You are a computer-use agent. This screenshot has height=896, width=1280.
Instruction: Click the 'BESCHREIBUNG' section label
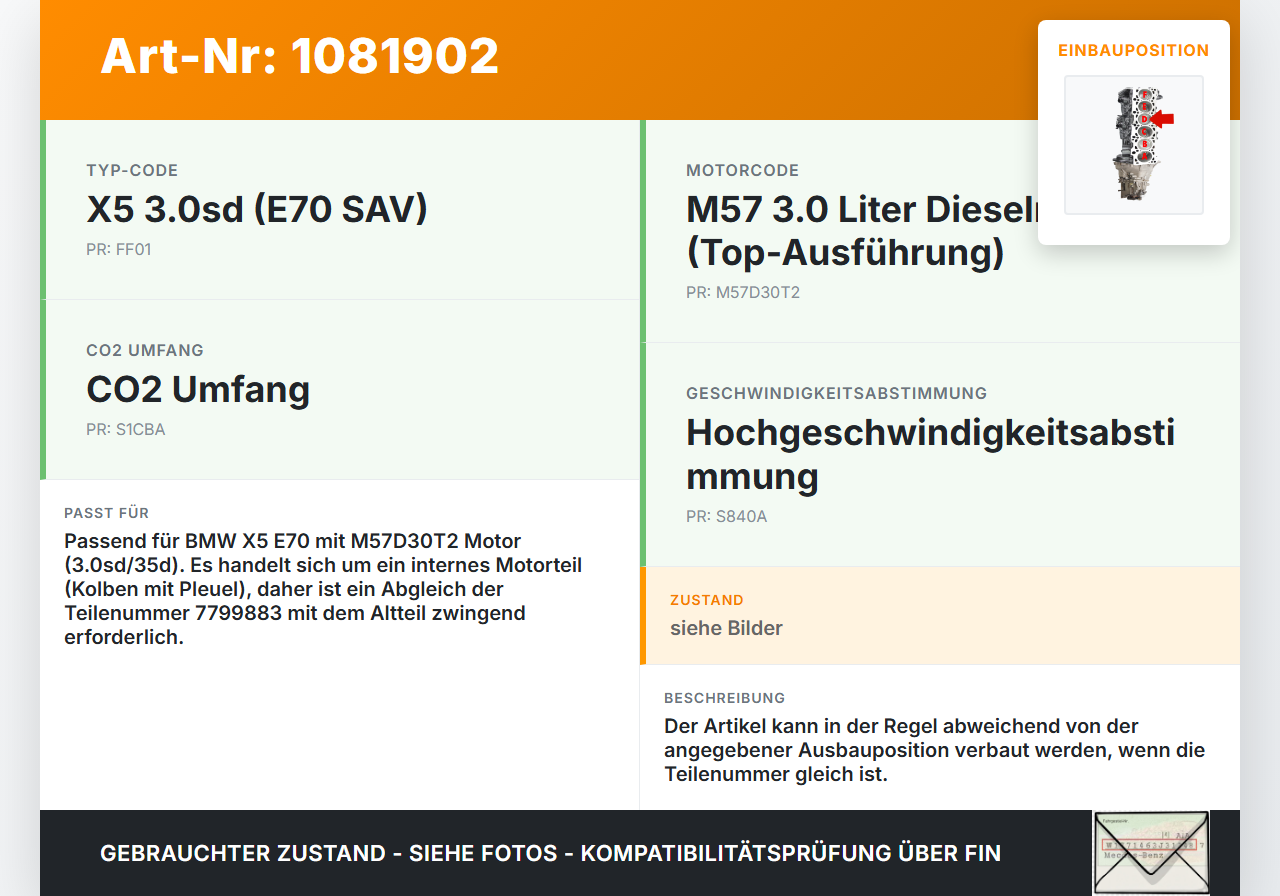(x=725, y=698)
